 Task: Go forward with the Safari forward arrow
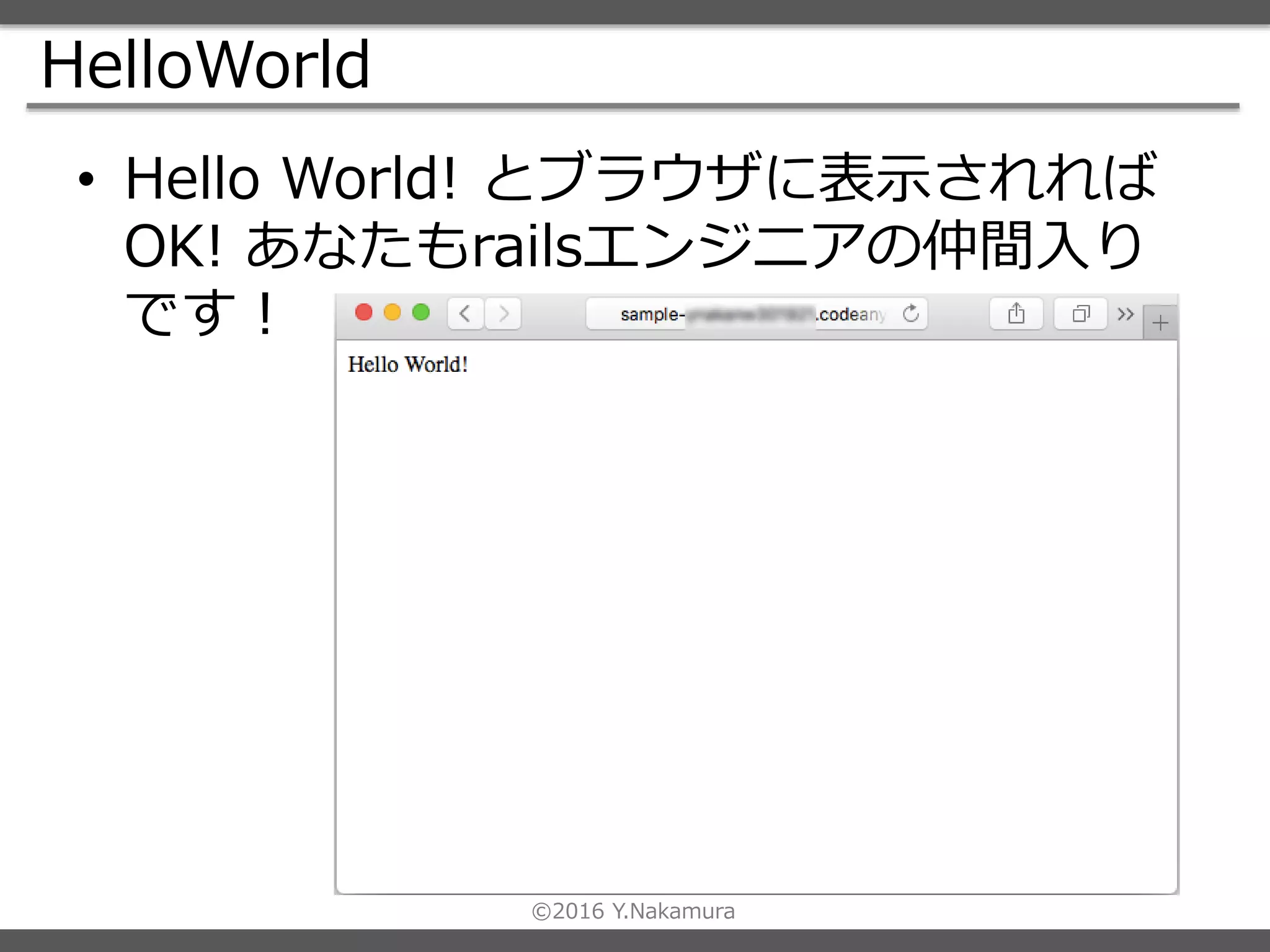503,314
